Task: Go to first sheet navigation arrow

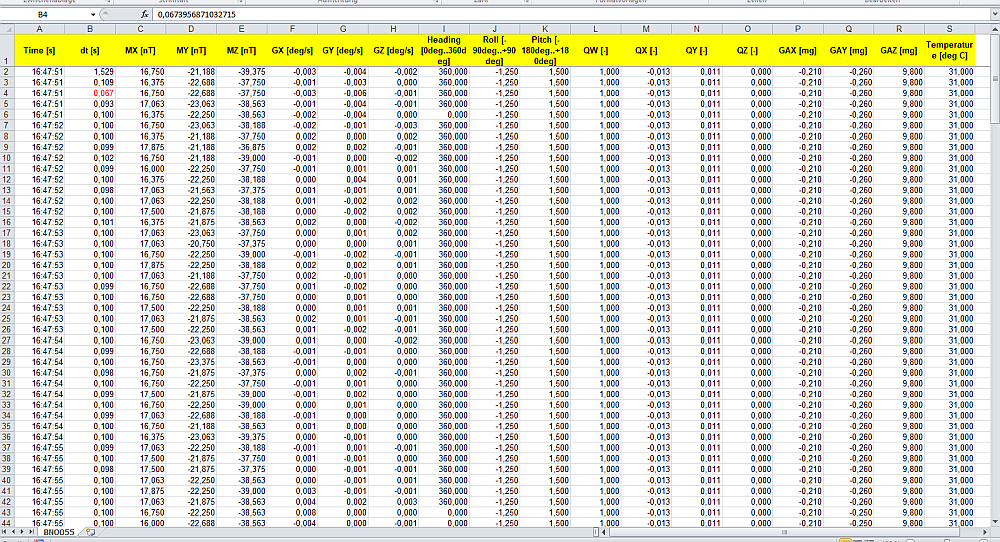Action: 6,532
